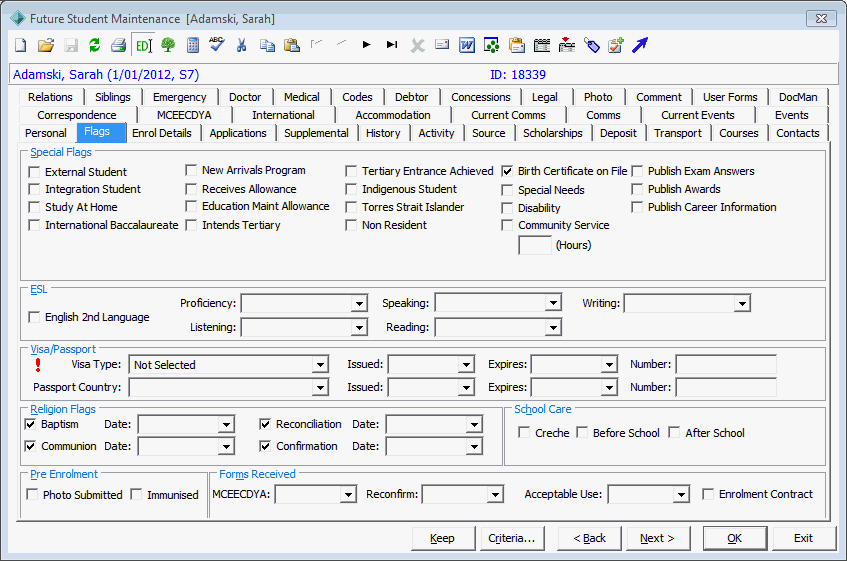The width and height of the screenshot is (847, 561).
Task: Uncheck the Baptism religion flag
Action: pos(30,424)
